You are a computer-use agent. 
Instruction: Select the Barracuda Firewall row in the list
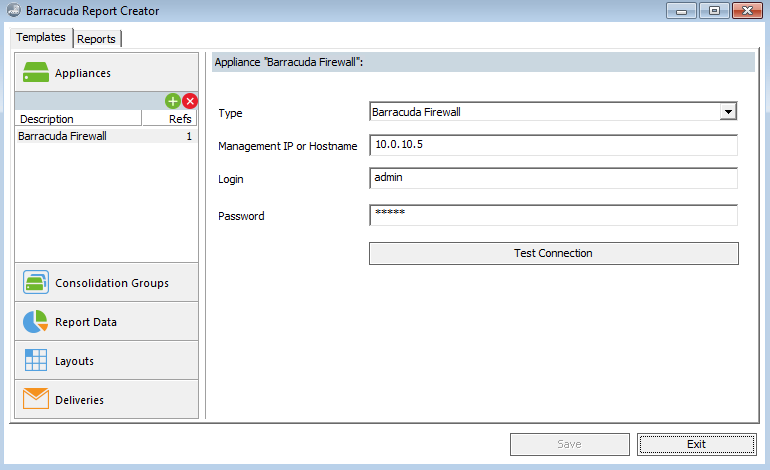click(x=106, y=136)
